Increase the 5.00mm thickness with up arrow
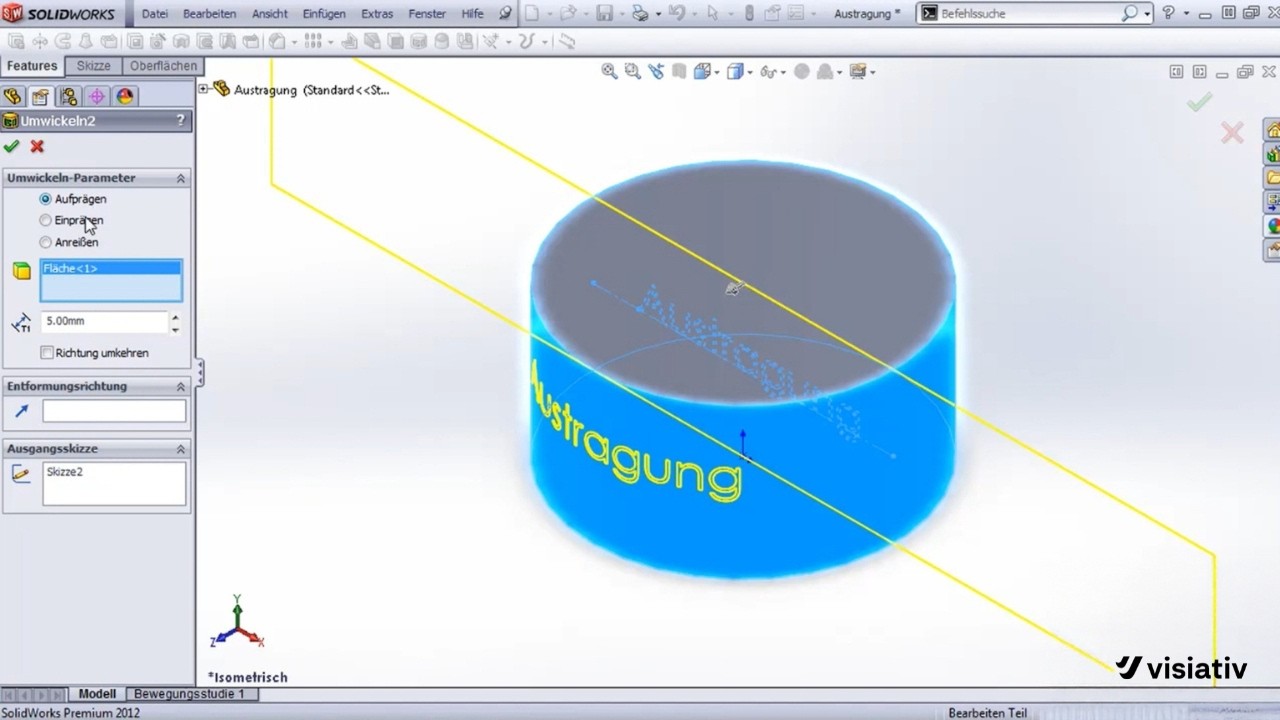The height and width of the screenshot is (720, 1280). point(175,316)
